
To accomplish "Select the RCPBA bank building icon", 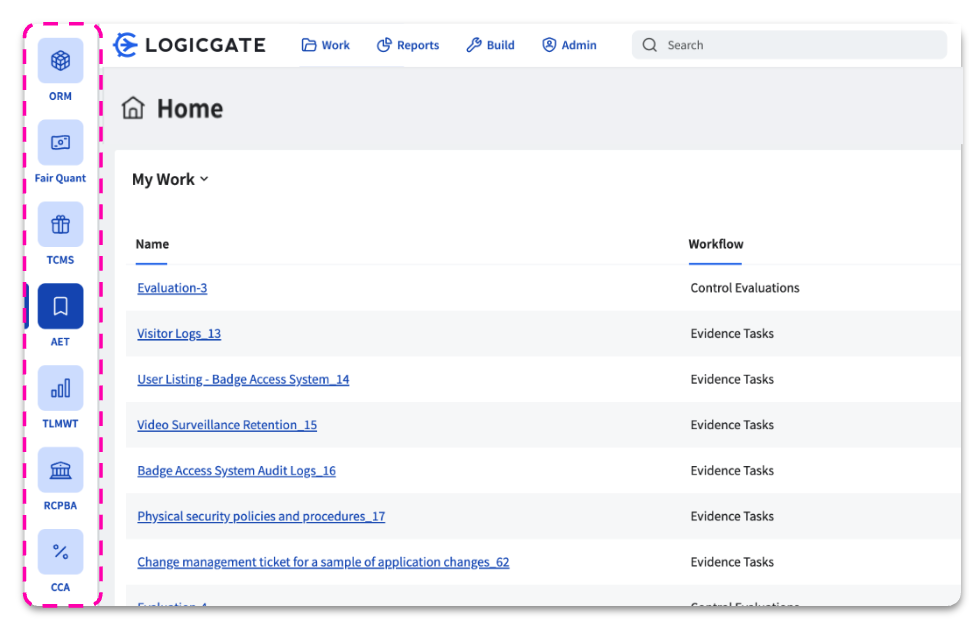I will 60,470.
